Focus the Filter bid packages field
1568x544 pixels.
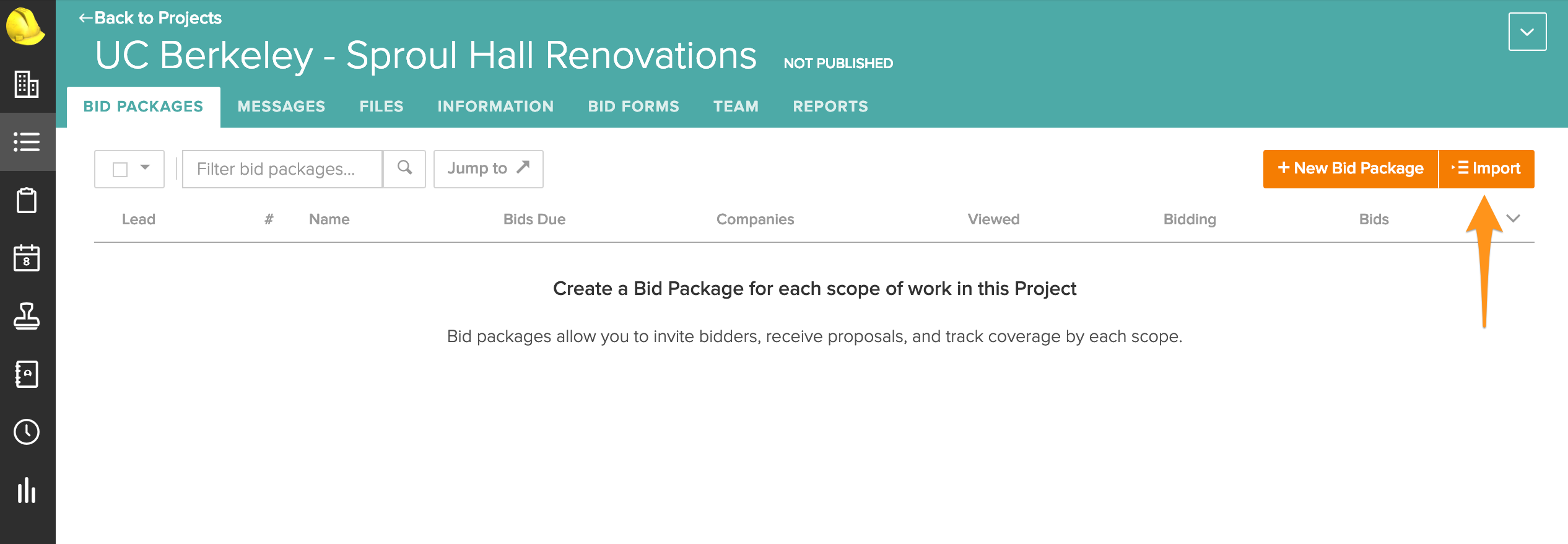pyautogui.click(x=282, y=169)
